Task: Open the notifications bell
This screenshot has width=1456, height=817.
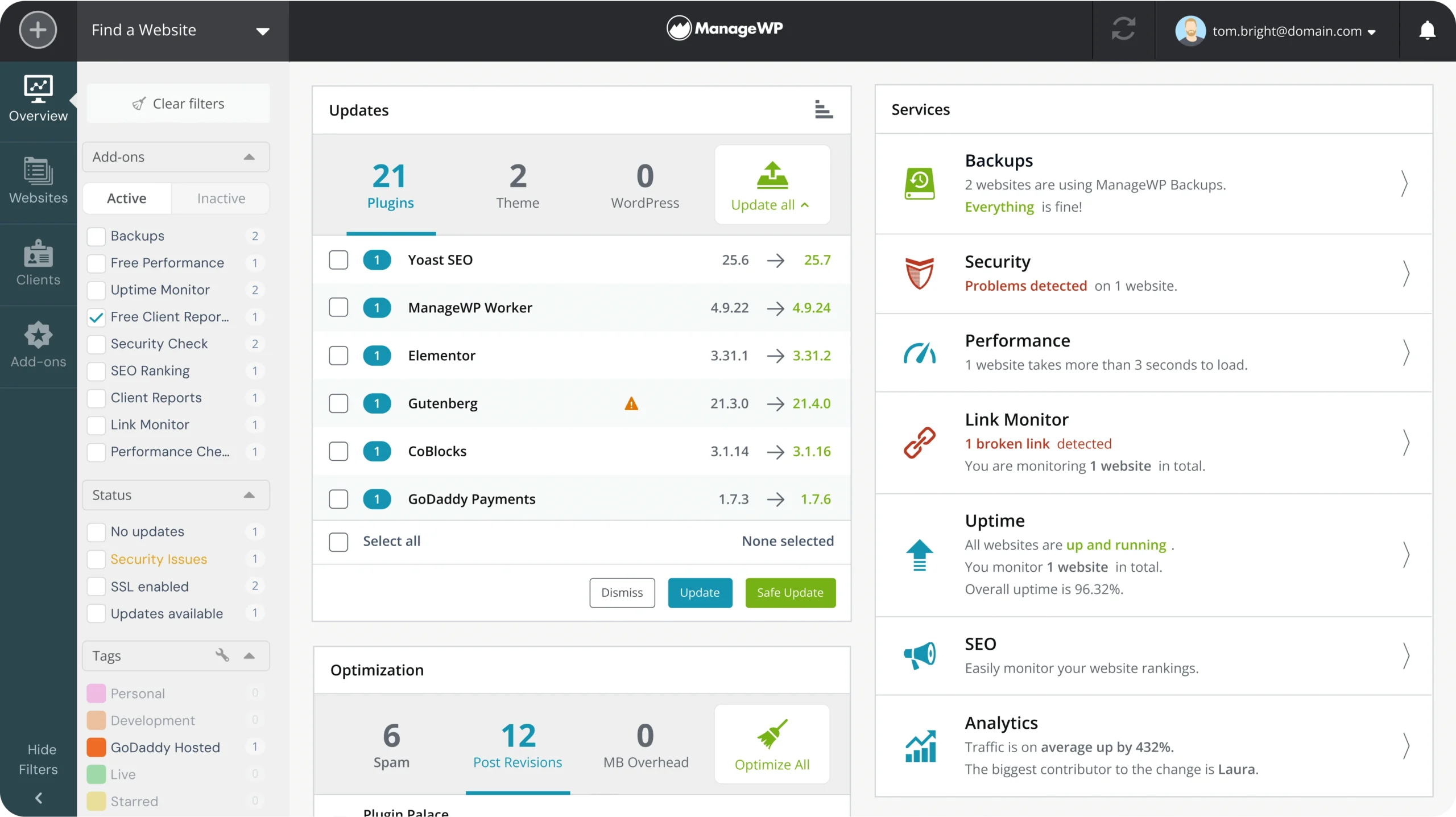Action: click(x=1427, y=30)
